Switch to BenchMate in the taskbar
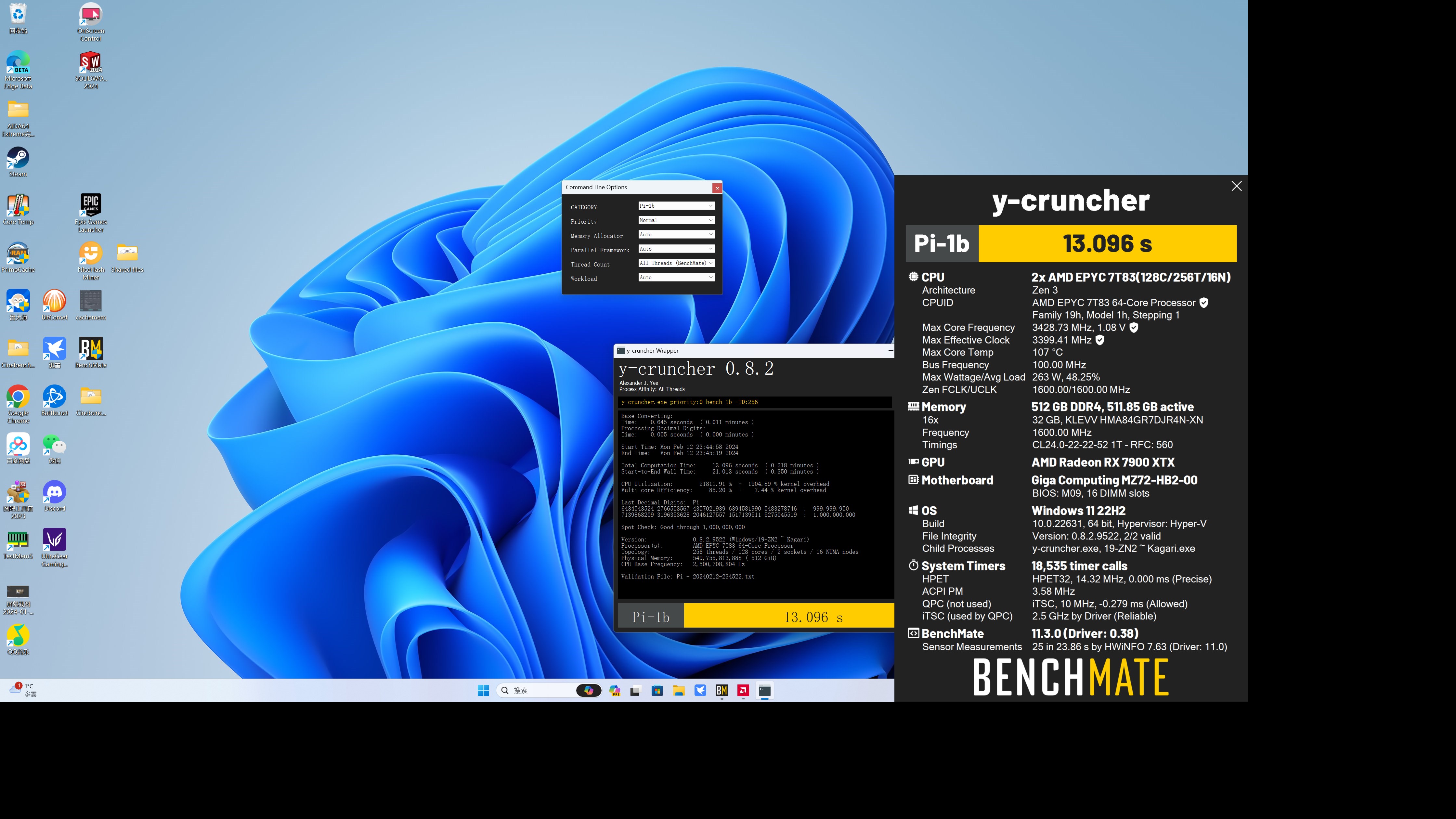The image size is (1456, 819). tap(721, 690)
